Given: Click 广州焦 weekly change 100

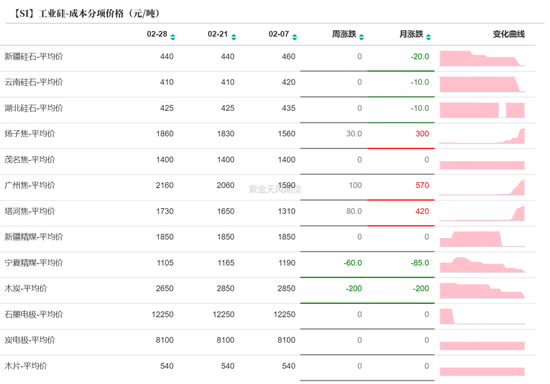Looking at the screenshot, I should (x=355, y=185).
